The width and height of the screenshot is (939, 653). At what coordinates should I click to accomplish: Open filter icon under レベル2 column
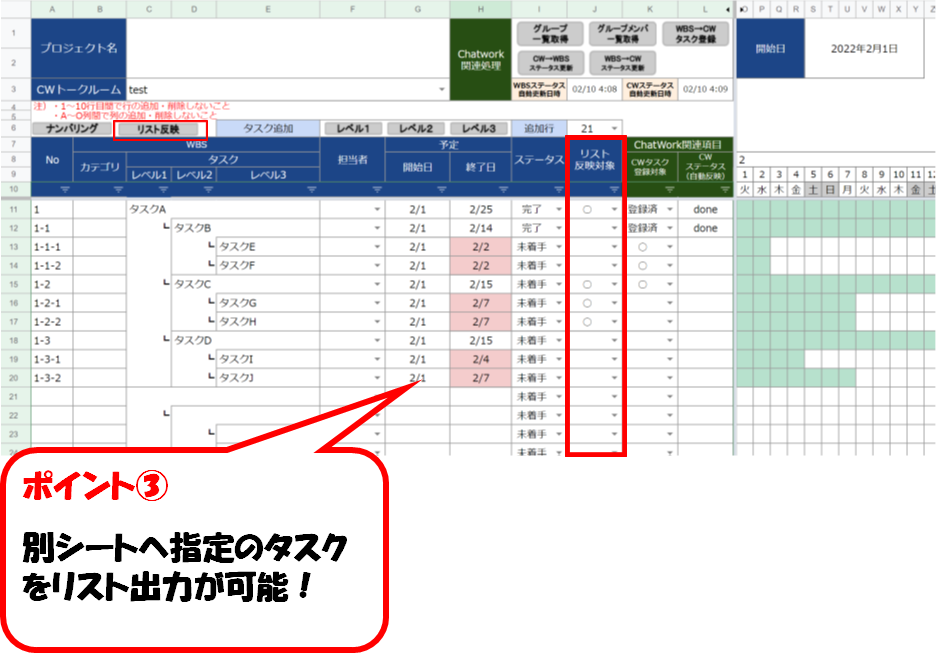(208, 189)
